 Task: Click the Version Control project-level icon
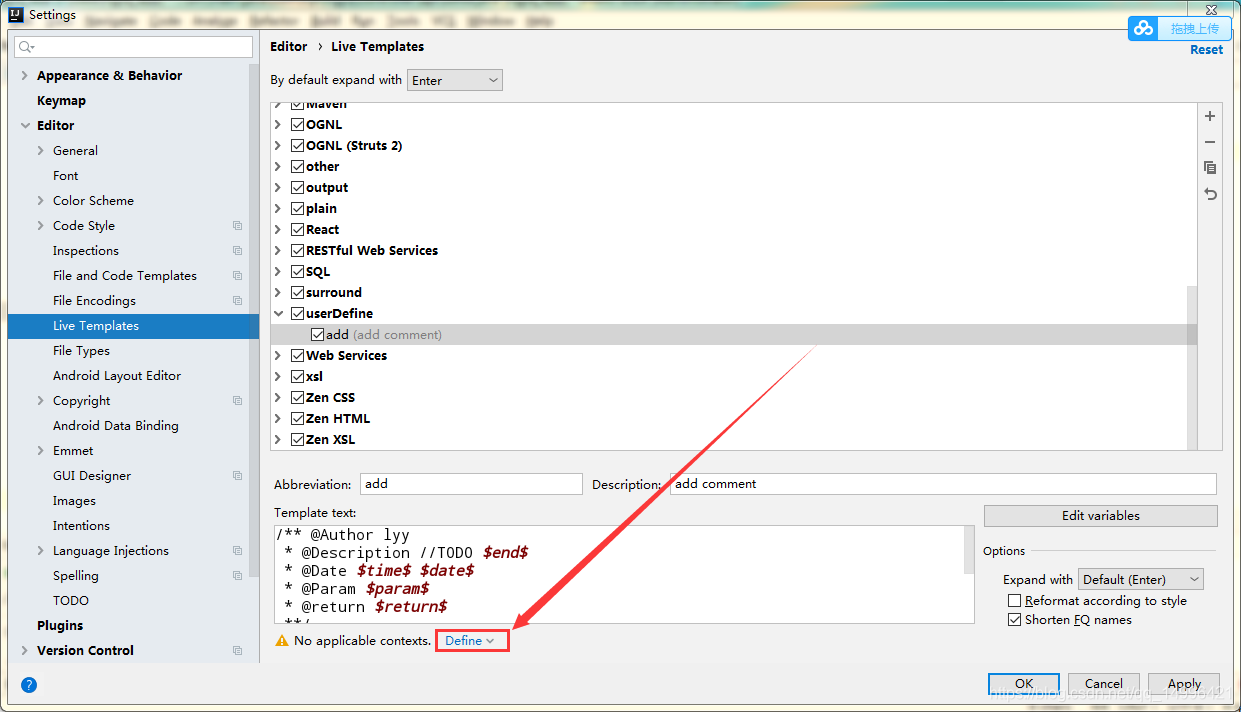[237, 651]
